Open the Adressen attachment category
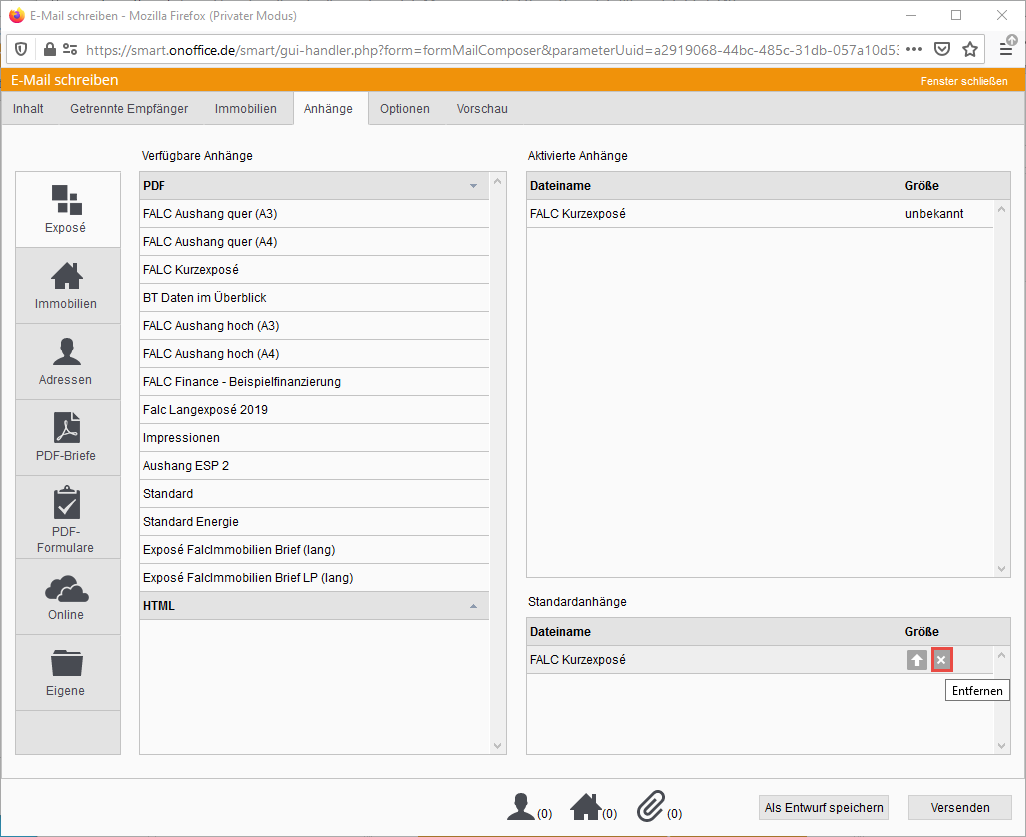 pos(67,361)
